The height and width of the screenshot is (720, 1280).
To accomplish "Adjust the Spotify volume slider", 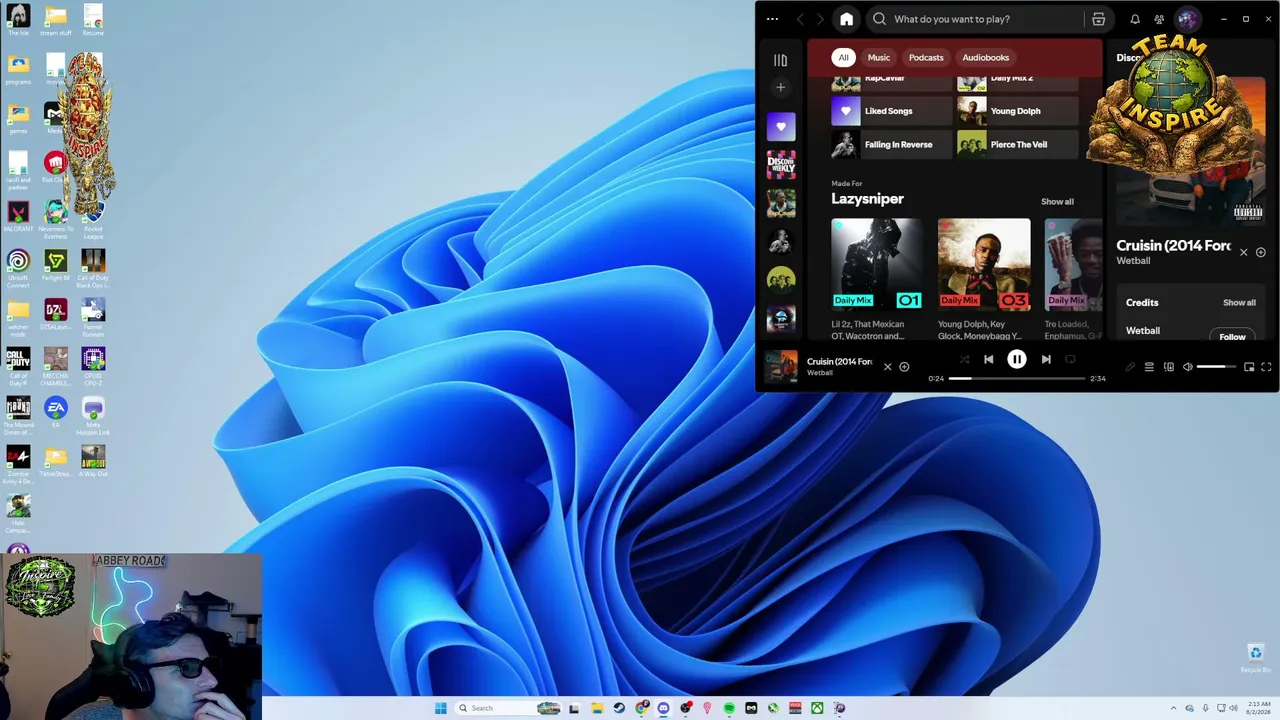I will point(1218,367).
